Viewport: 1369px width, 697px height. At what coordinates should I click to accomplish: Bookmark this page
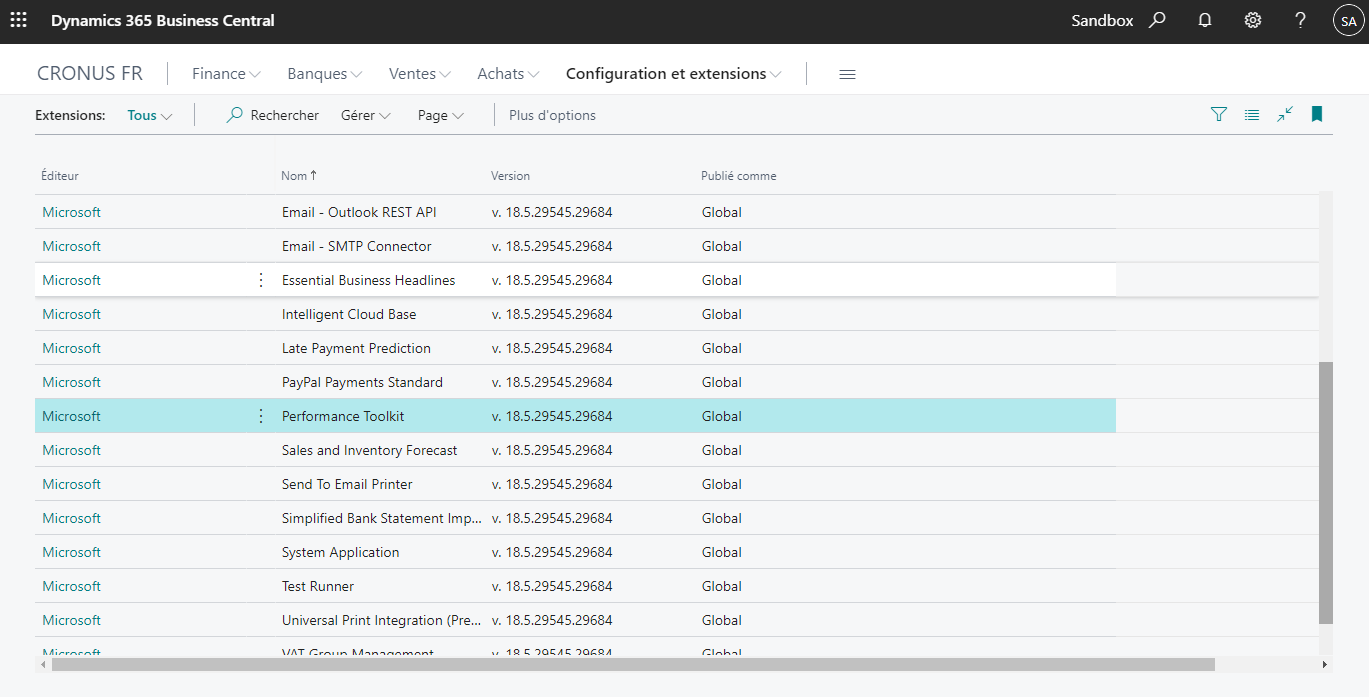pos(1317,115)
